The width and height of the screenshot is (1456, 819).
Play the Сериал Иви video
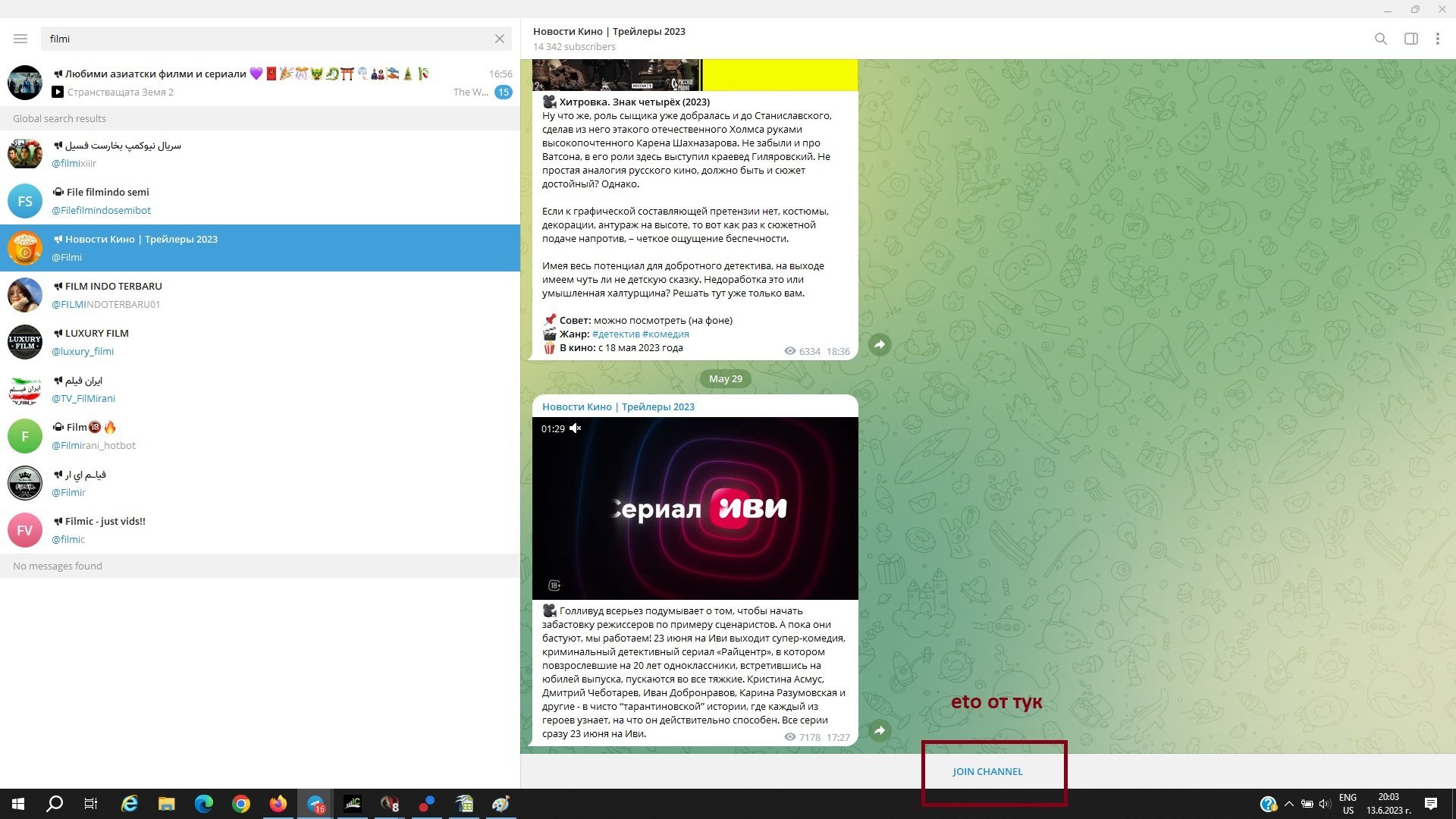[x=695, y=508]
